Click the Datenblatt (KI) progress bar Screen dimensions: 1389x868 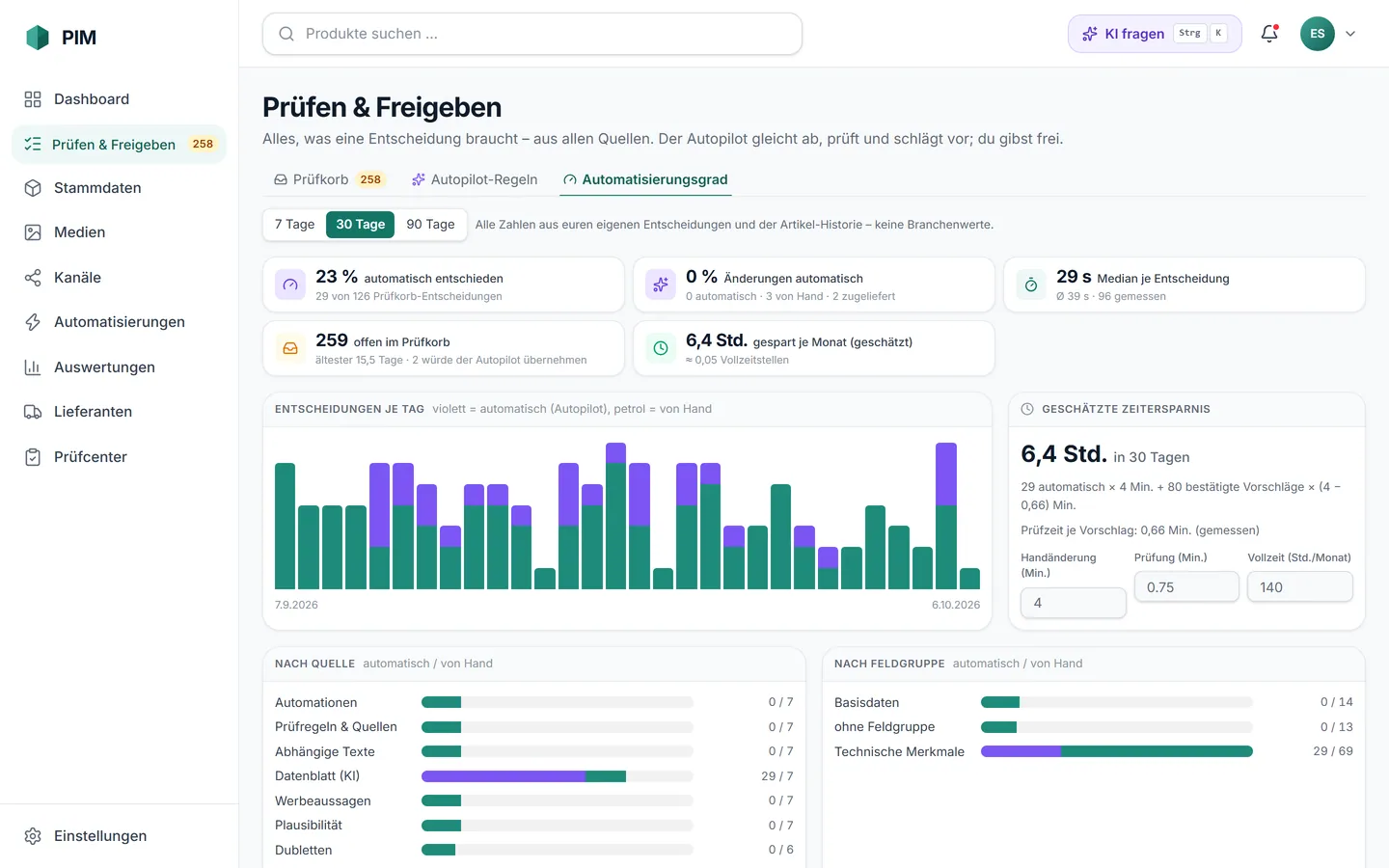click(558, 776)
